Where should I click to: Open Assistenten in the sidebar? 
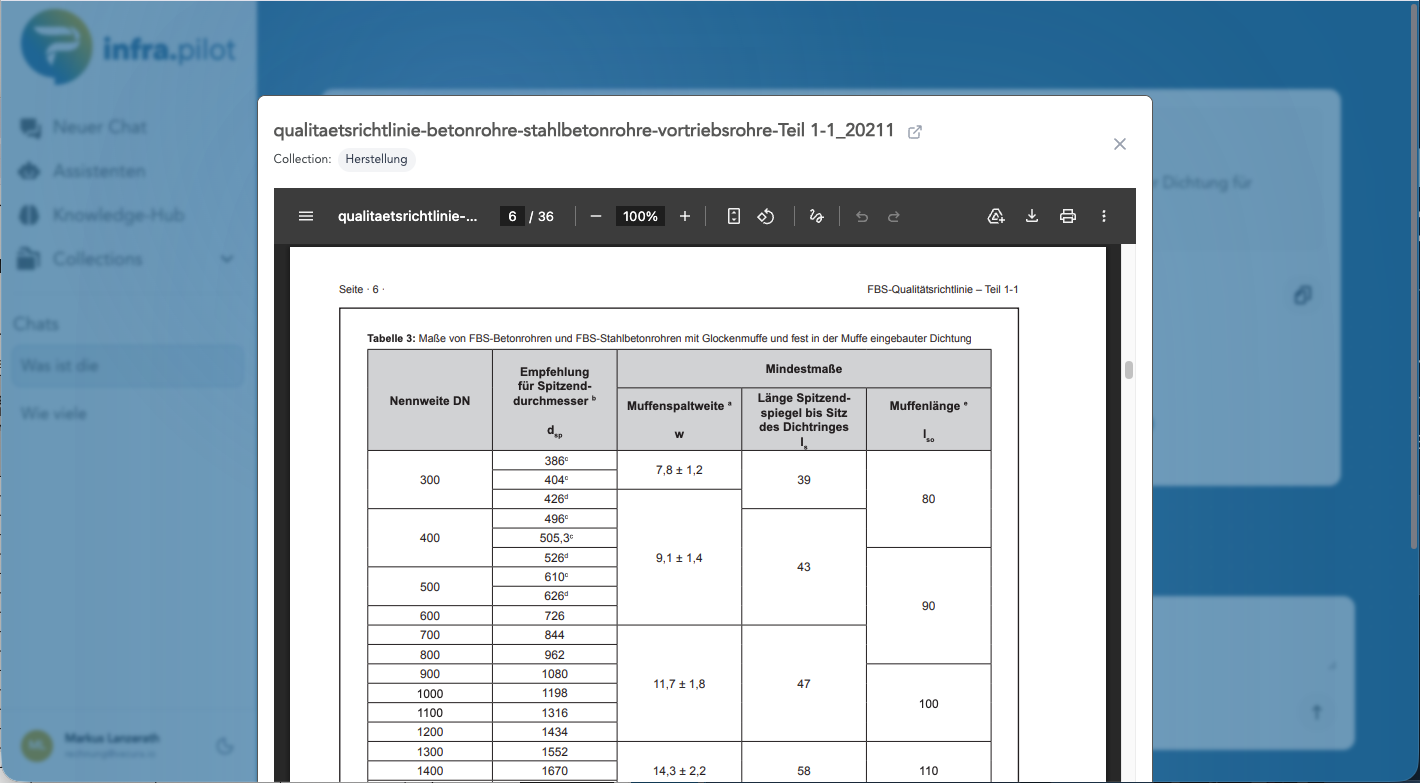click(99, 171)
